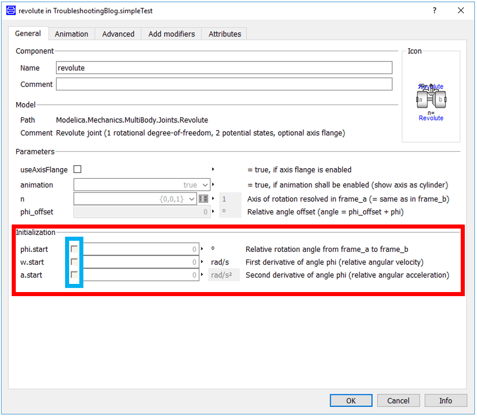Open the context arrow beside a.start field

(202, 275)
